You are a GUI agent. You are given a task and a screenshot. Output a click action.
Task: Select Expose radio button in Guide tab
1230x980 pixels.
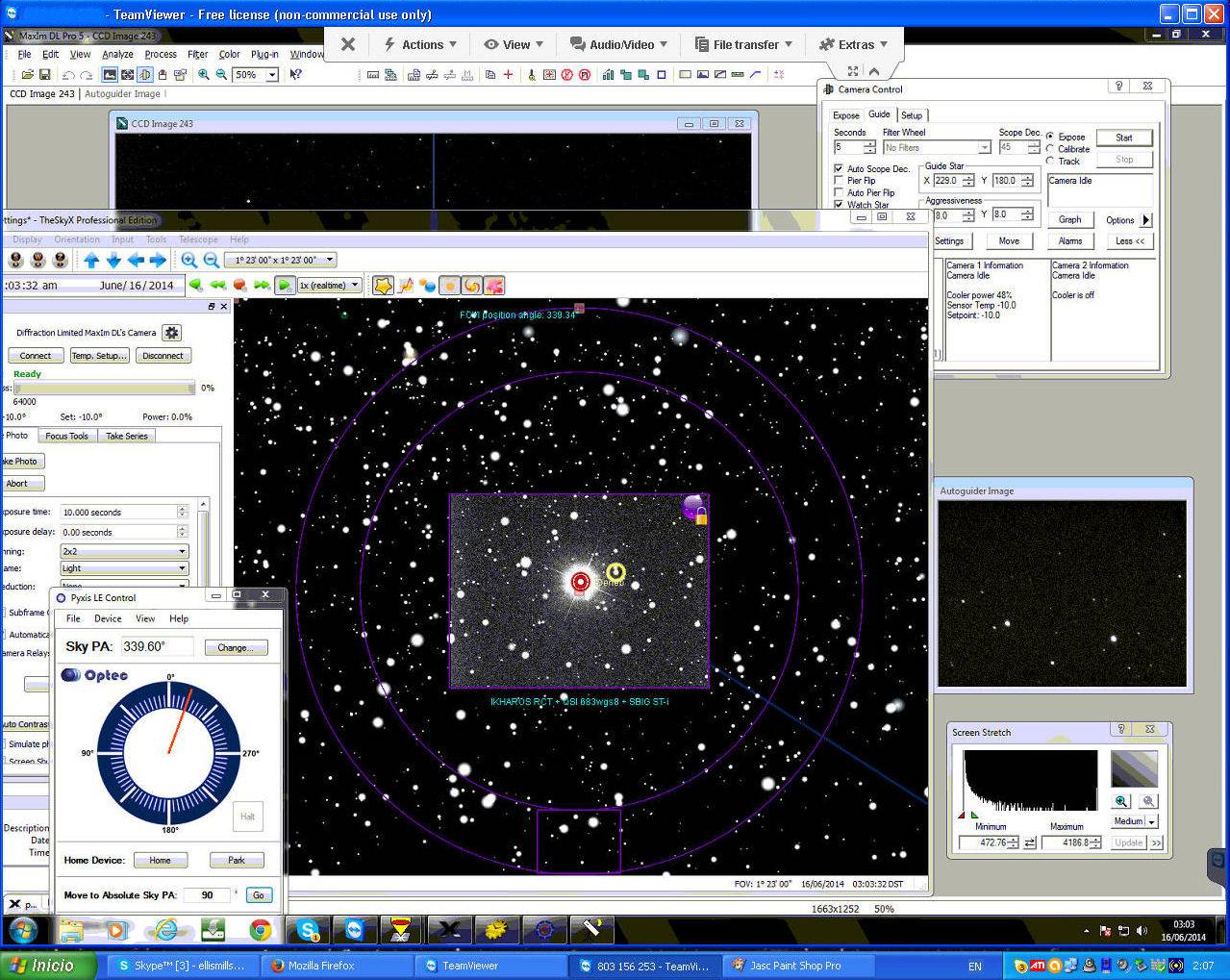coord(1050,137)
